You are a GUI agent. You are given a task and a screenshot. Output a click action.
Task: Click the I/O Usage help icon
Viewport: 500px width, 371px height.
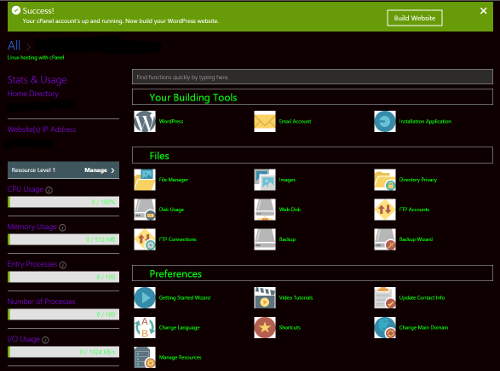pyautogui.click(x=46, y=340)
